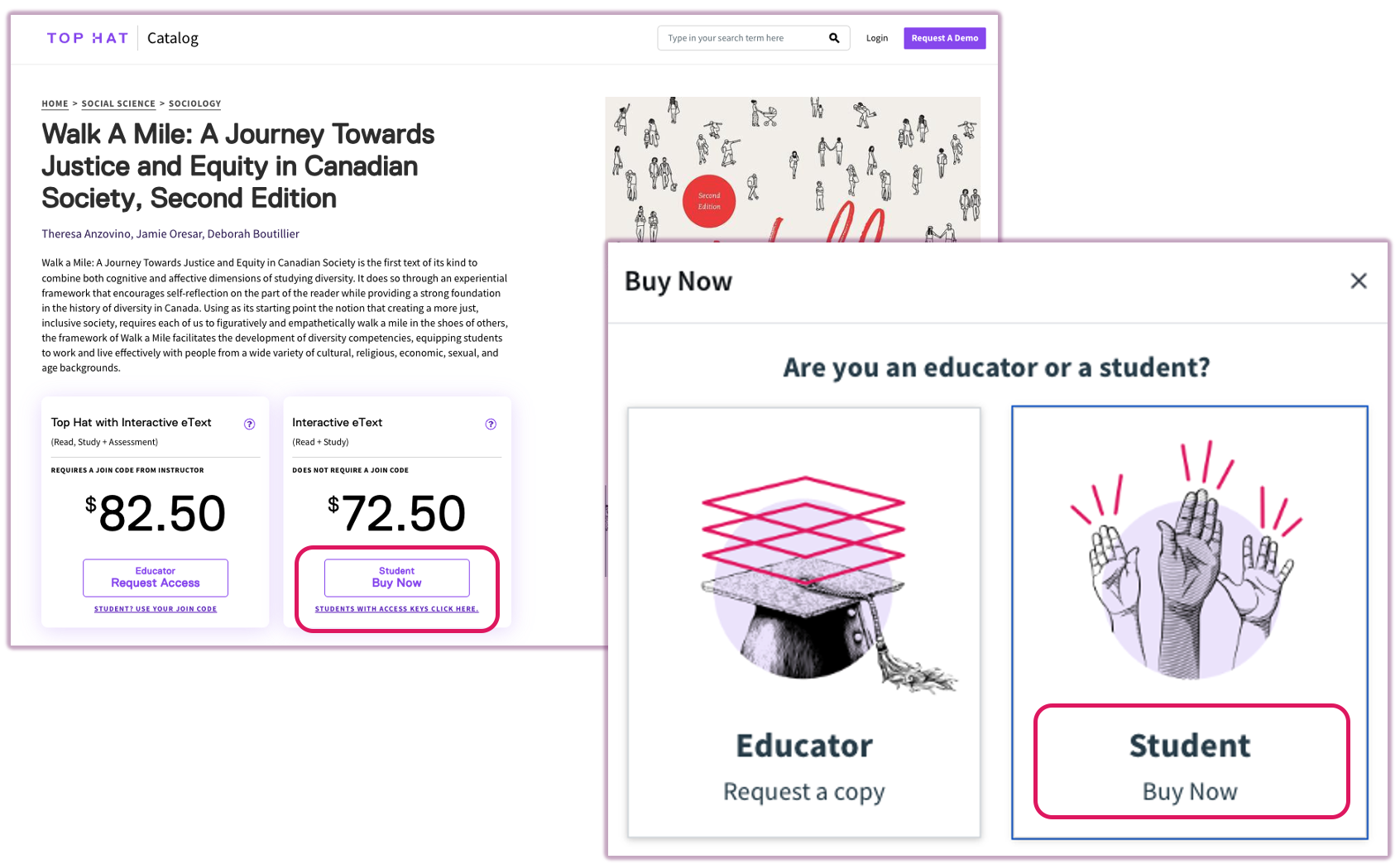The width and height of the screenshot is (1400, 864).
Task: Click the Student Buy Now button
Action: [x=396, y=577]
